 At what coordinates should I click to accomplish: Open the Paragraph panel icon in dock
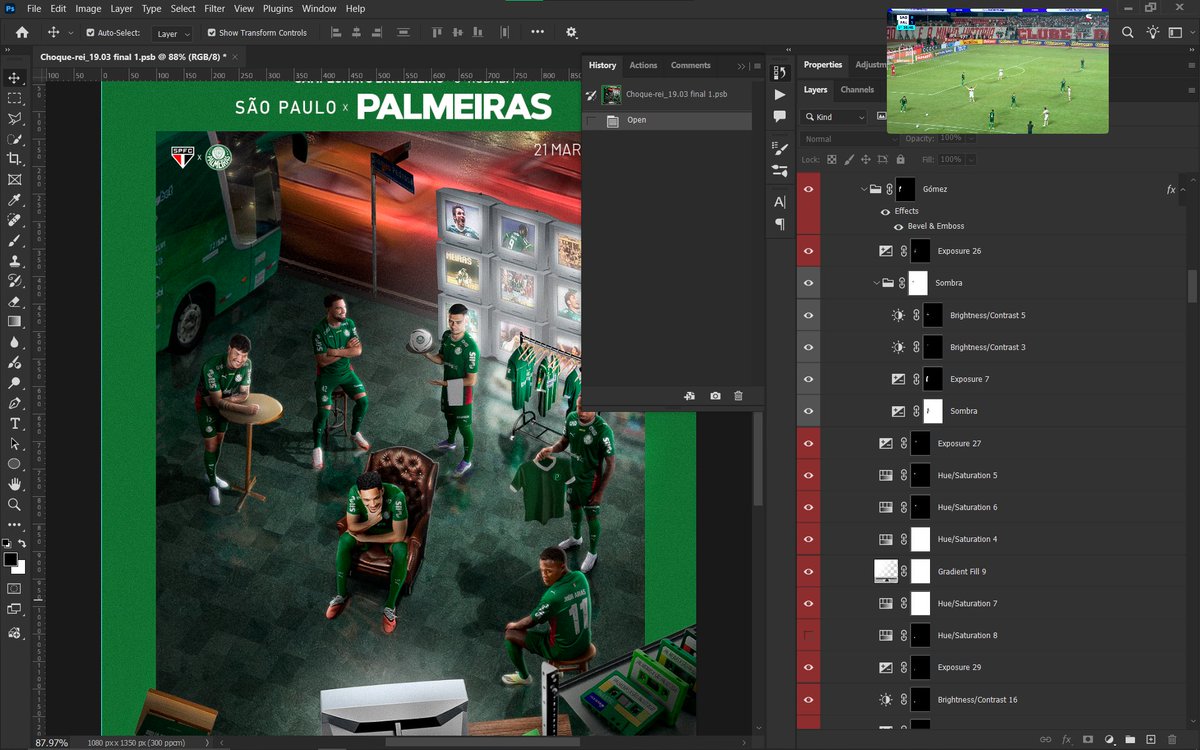[x=780, y=224]
